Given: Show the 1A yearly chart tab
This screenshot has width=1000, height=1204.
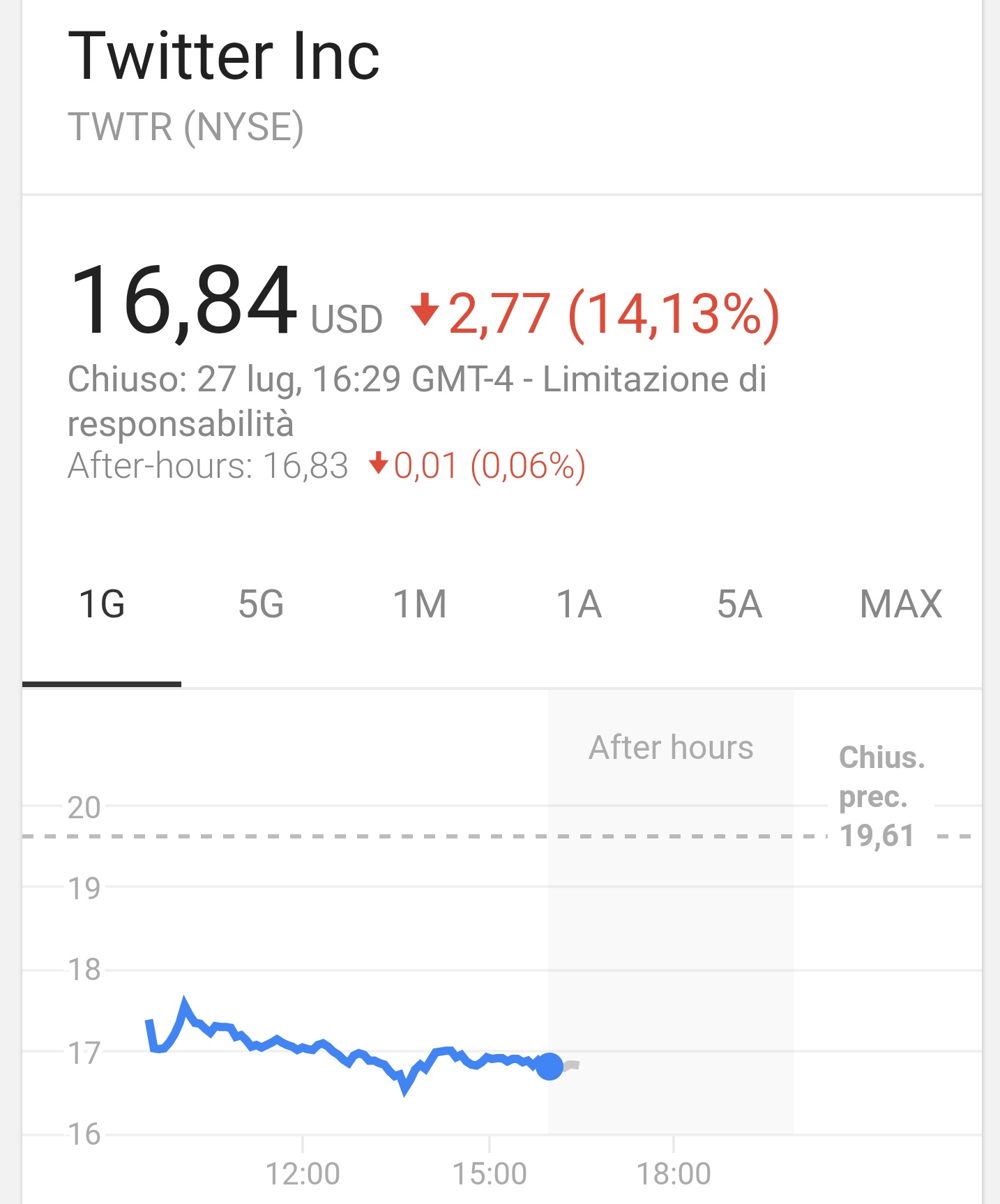Looking at the screenshot, I should [x=579, y=604].
